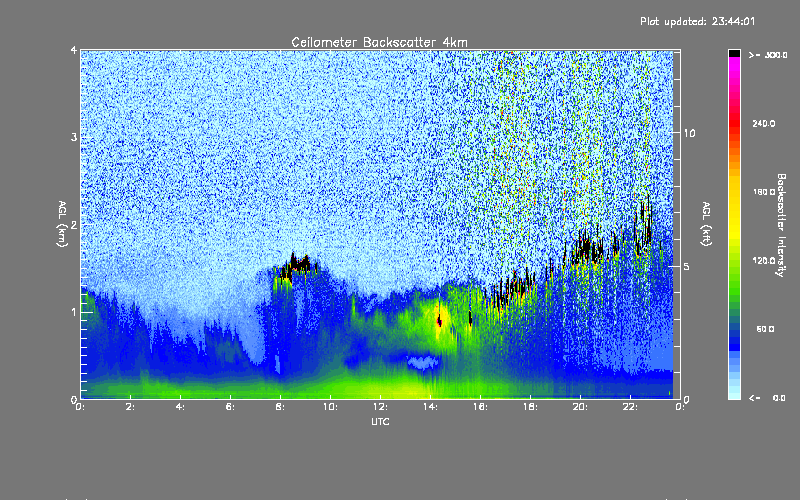
Task: Click the '>= 300.0' colorbar label
Action: [x=768, y=55]
